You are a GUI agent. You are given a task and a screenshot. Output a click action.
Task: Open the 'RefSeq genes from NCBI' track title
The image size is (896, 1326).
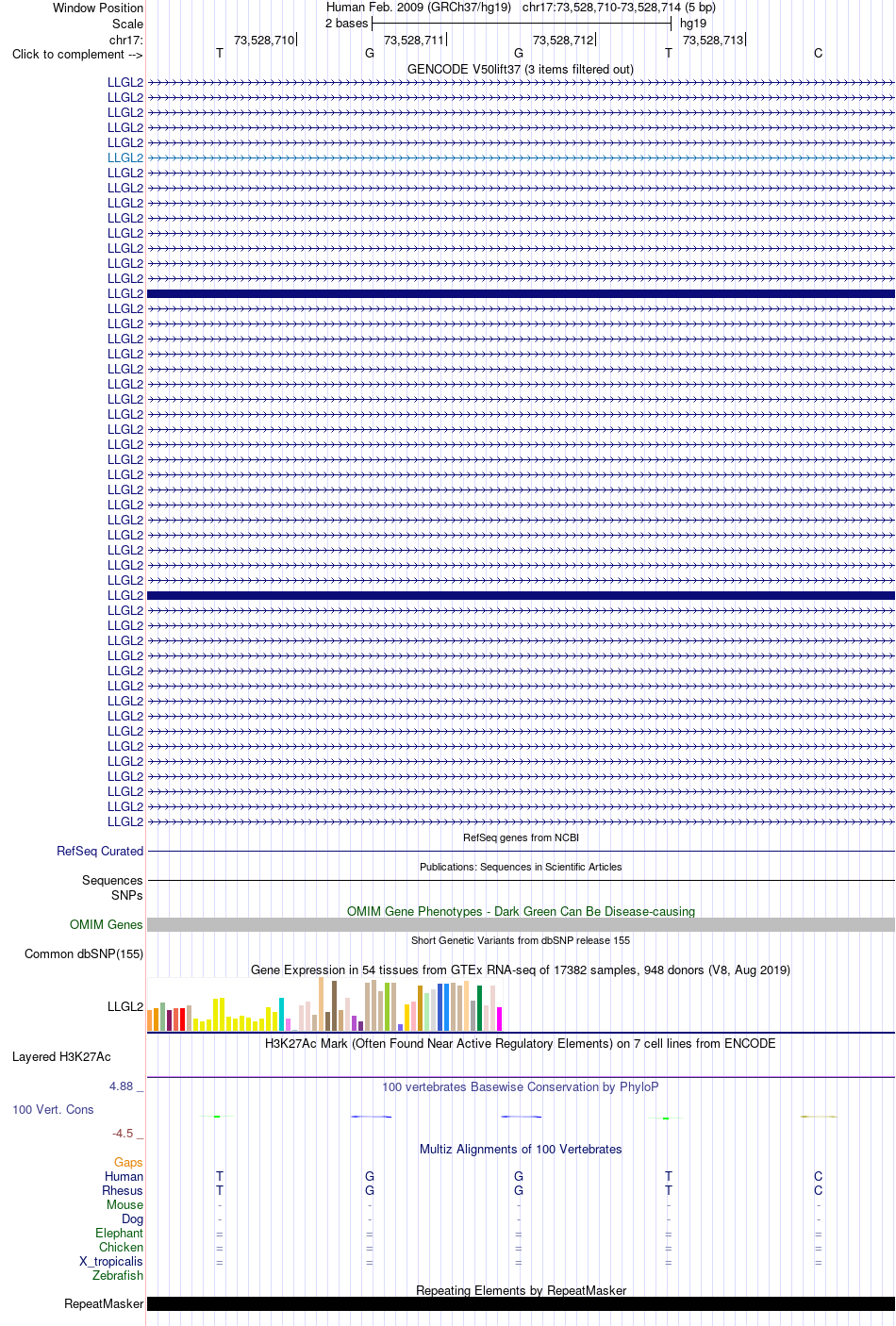521,837
